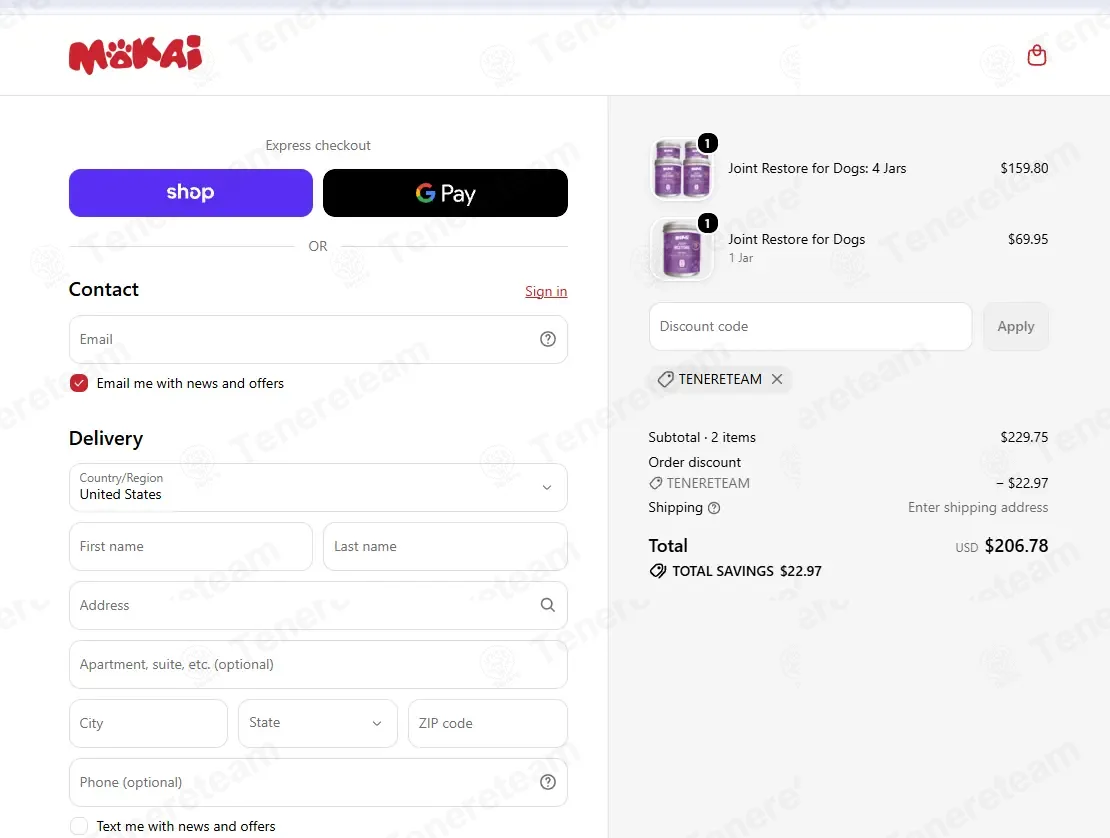Click the Enter shipping address text
The image size is (1110, 838).
(x=978, y=507)
